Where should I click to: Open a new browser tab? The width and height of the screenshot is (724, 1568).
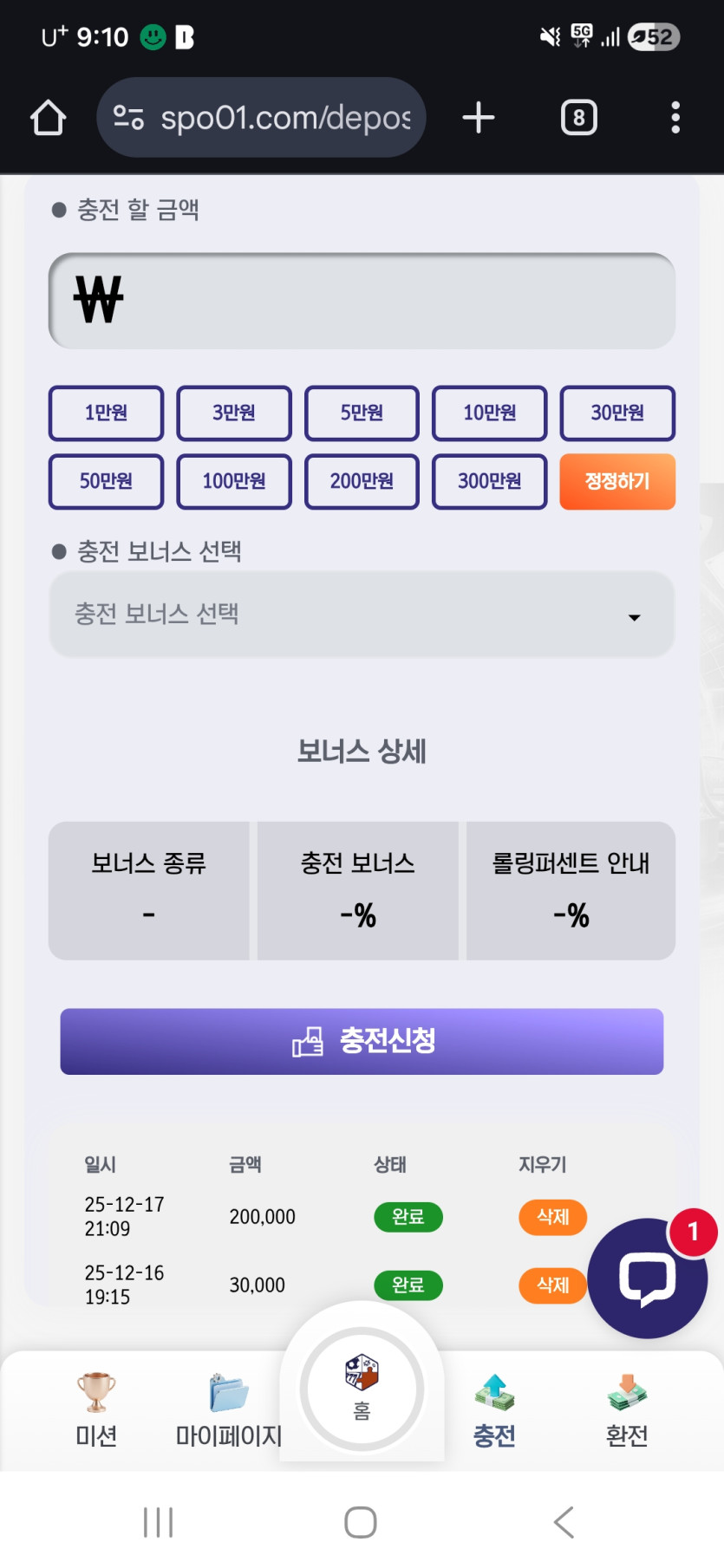[479, 118]
